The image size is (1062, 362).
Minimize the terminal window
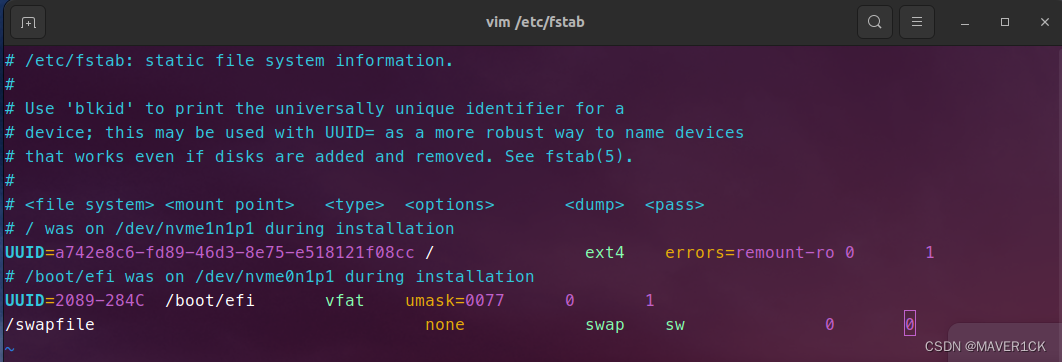tap(965, 22)
